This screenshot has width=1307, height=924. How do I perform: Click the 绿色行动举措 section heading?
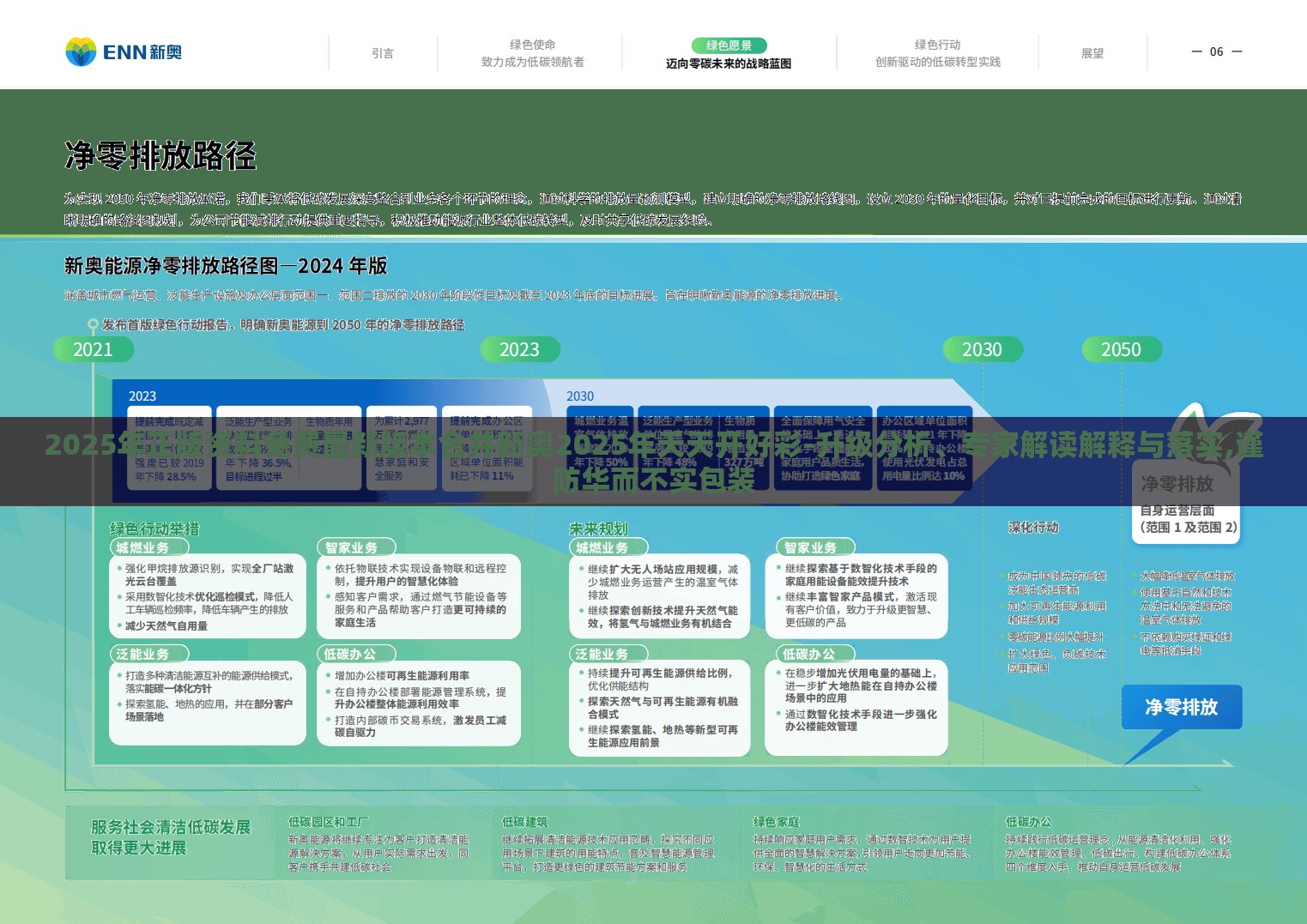[x=154, y=528]
